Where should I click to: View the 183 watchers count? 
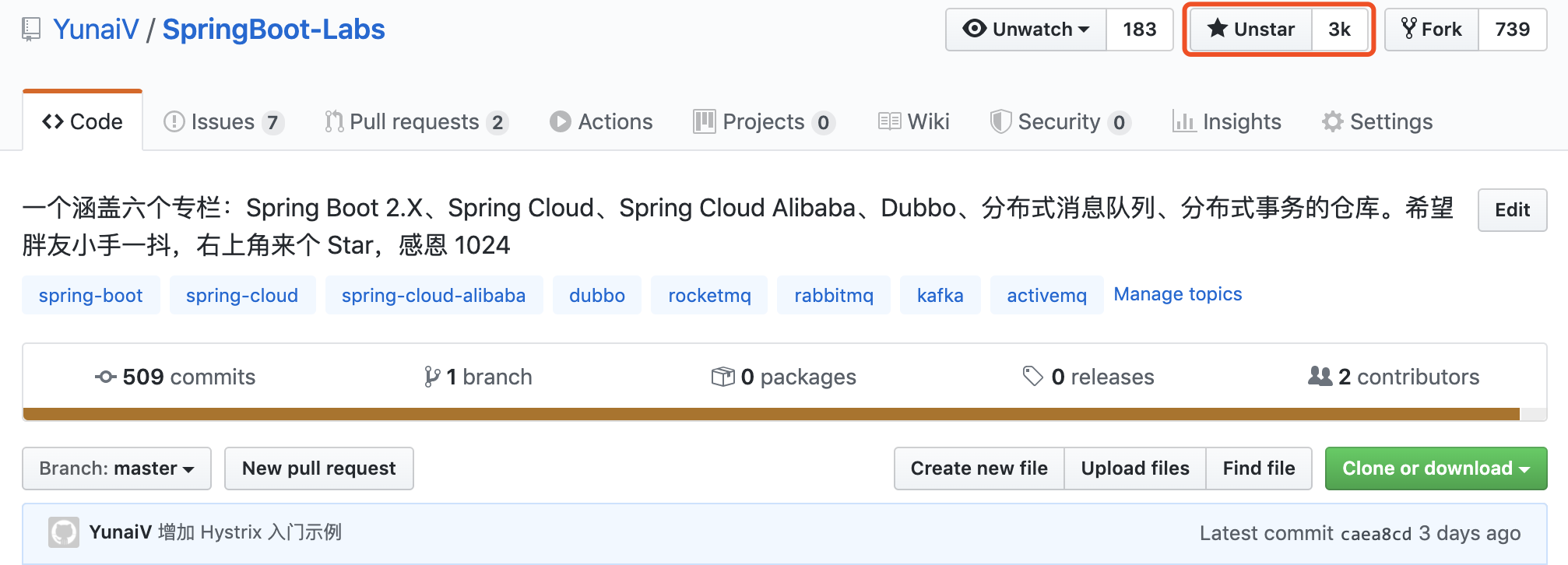click(1140, 30)
